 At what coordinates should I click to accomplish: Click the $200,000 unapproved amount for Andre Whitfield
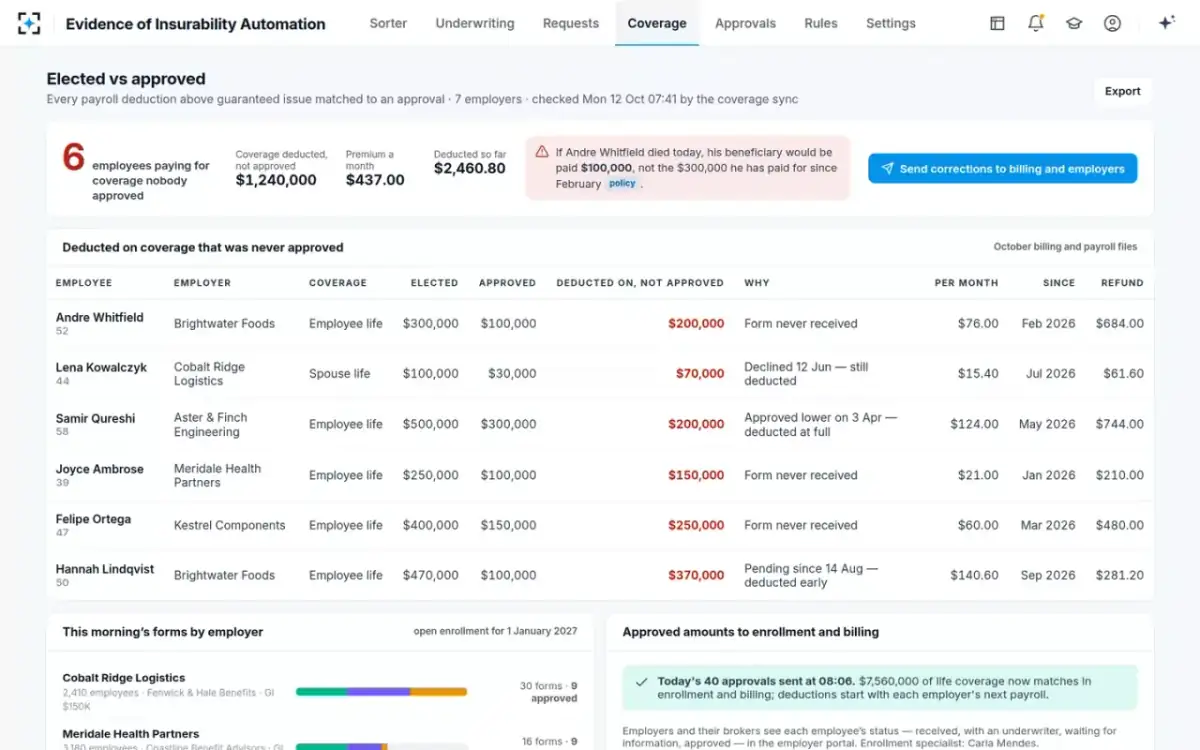tap(696, 324)
